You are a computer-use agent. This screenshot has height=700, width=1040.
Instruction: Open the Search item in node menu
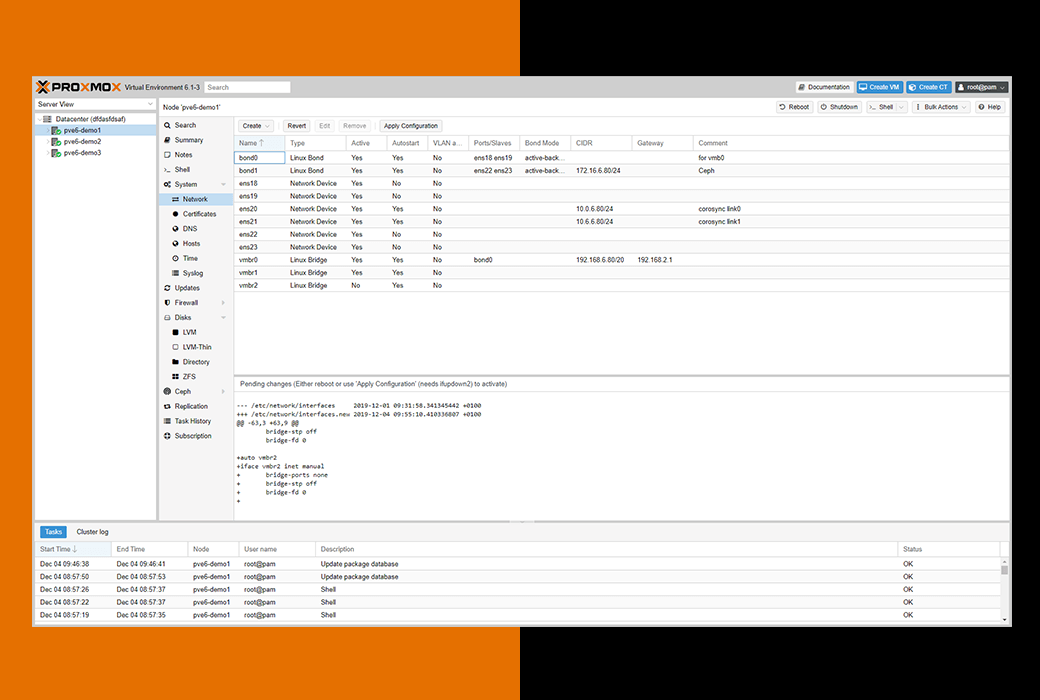pyautogui.click(x=185, y=125)
